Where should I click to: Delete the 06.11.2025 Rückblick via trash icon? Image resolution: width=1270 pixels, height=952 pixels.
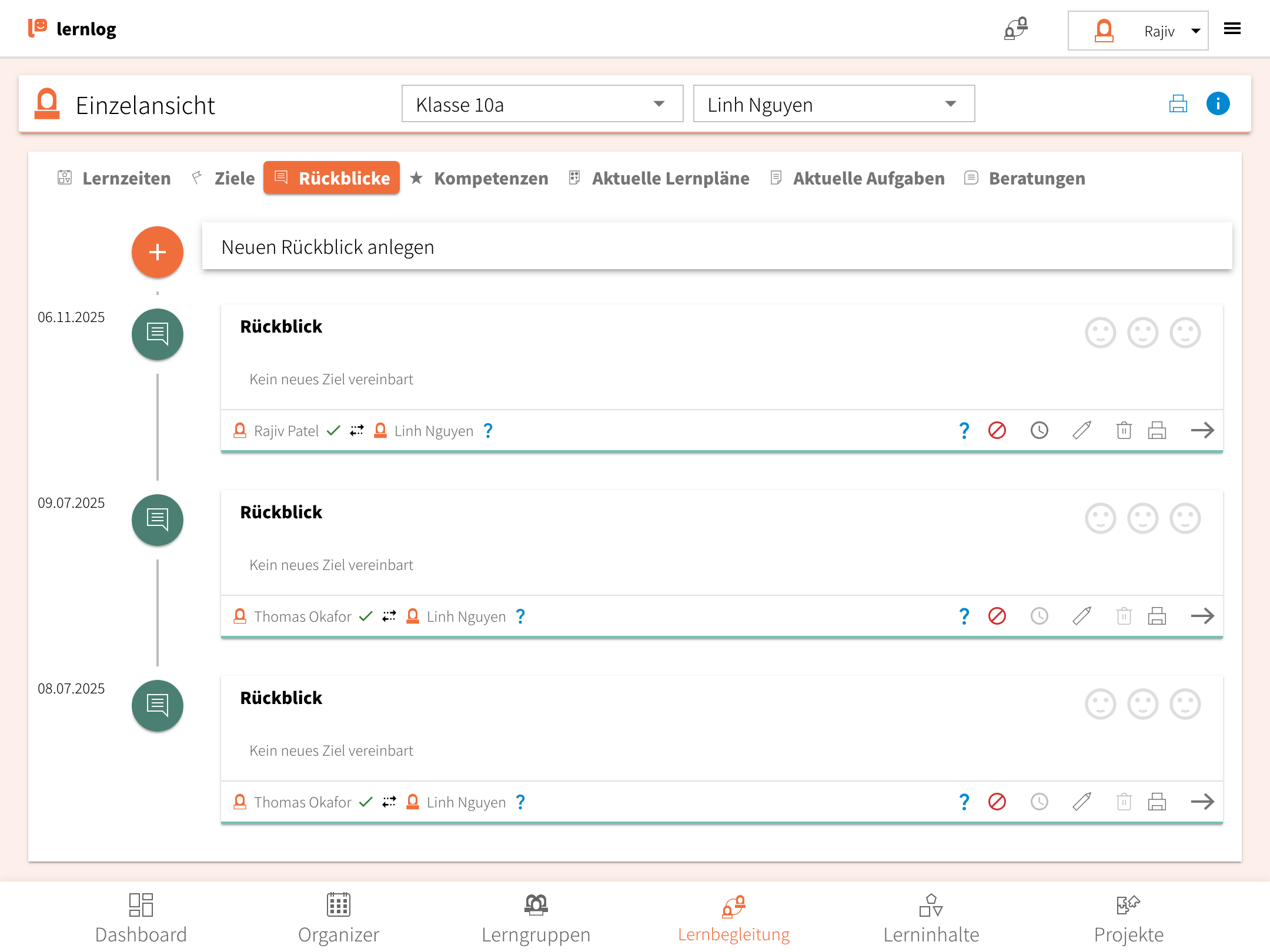[1124, 430]
